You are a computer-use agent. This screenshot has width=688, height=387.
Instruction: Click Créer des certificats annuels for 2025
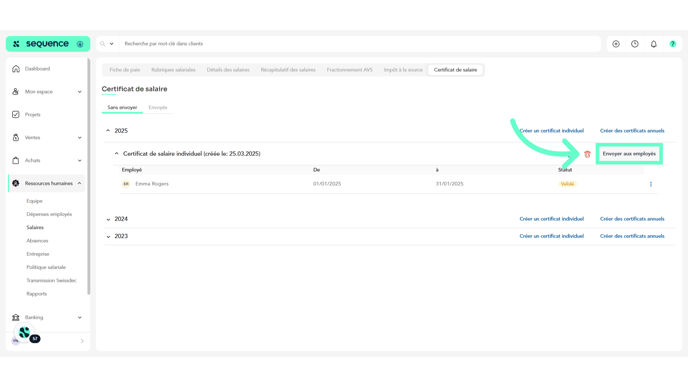point(632,131)
